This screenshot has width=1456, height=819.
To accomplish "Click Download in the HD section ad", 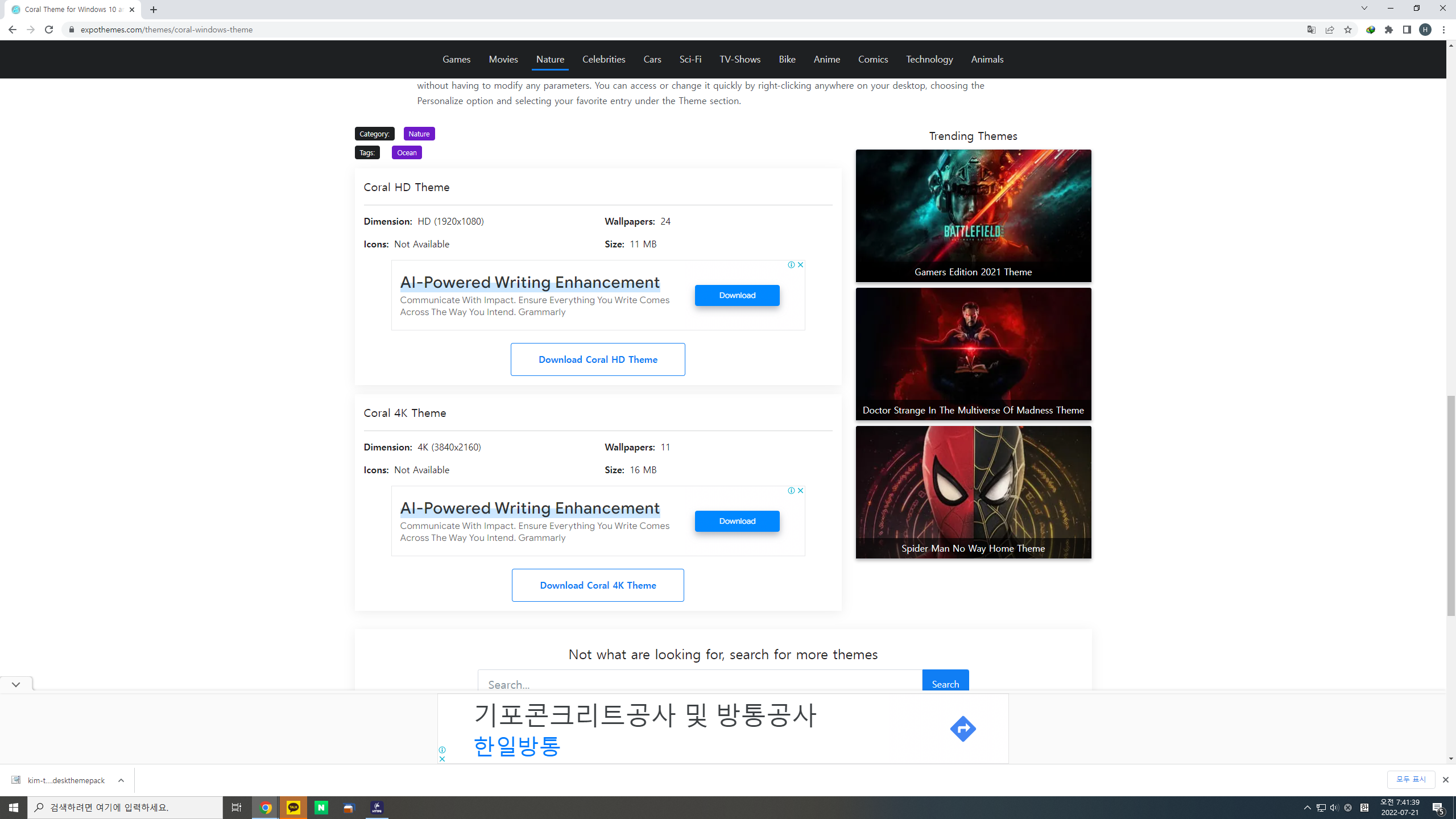I will (737, 295).
